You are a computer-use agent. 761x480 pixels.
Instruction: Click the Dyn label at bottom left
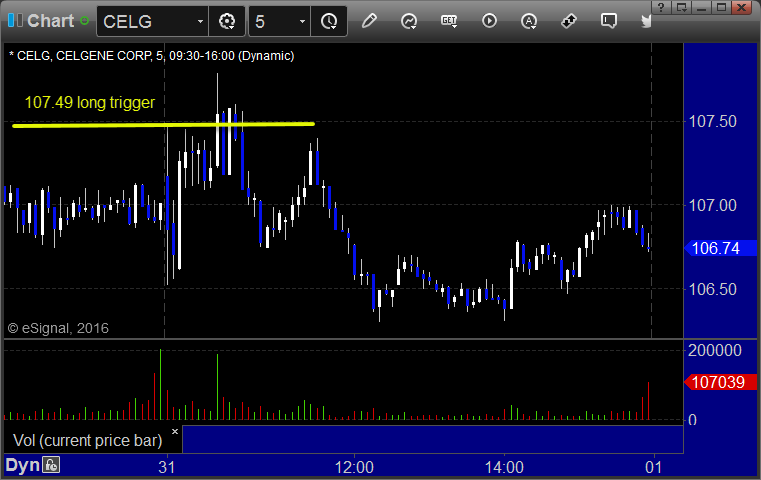[x=22, y=465]
